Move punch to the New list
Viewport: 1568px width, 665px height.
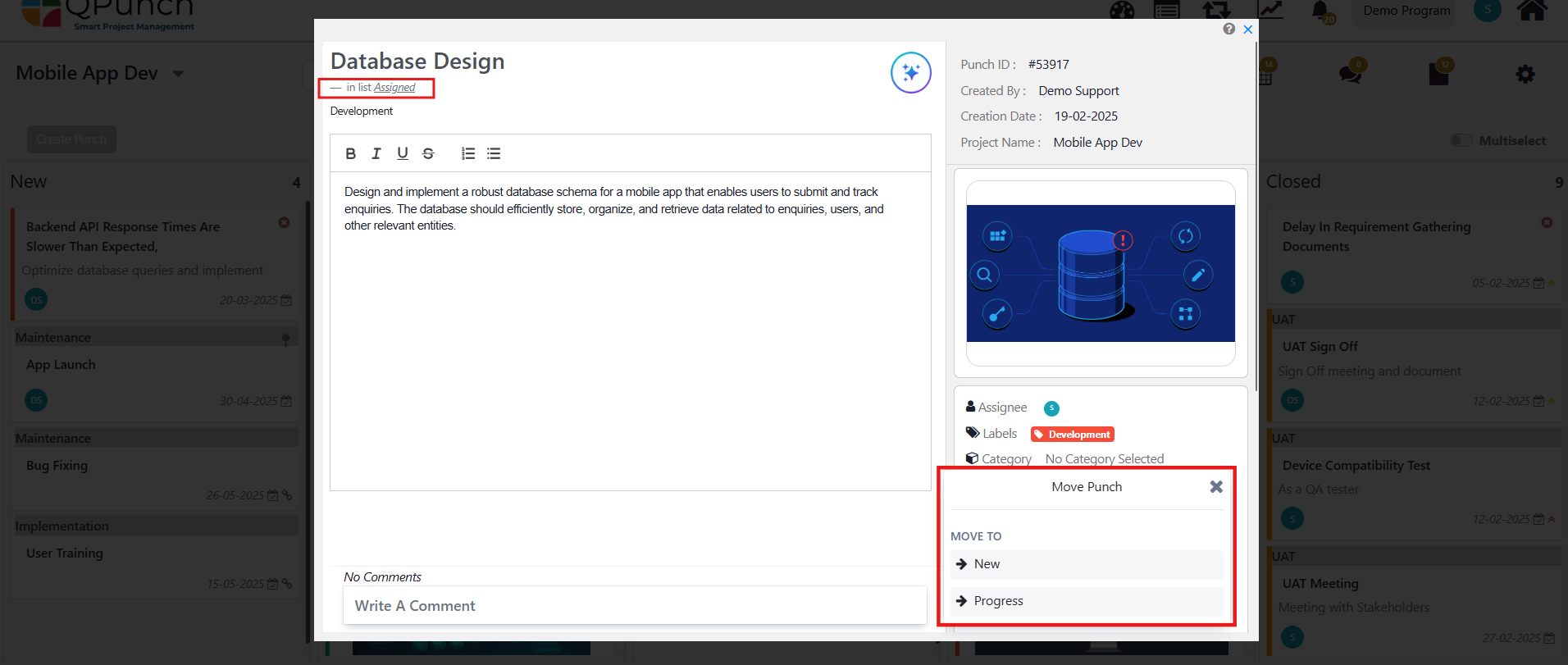1087,564
